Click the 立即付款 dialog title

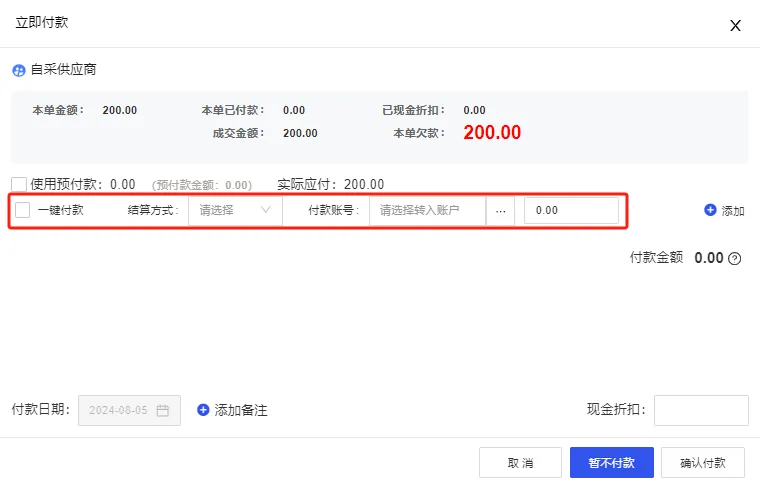[42, 22]
